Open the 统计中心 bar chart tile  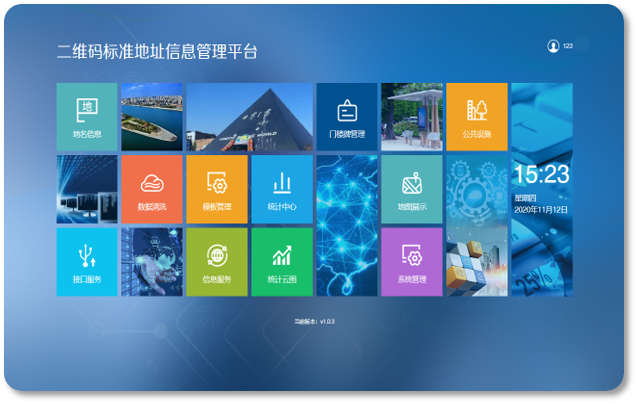(282, 189)
